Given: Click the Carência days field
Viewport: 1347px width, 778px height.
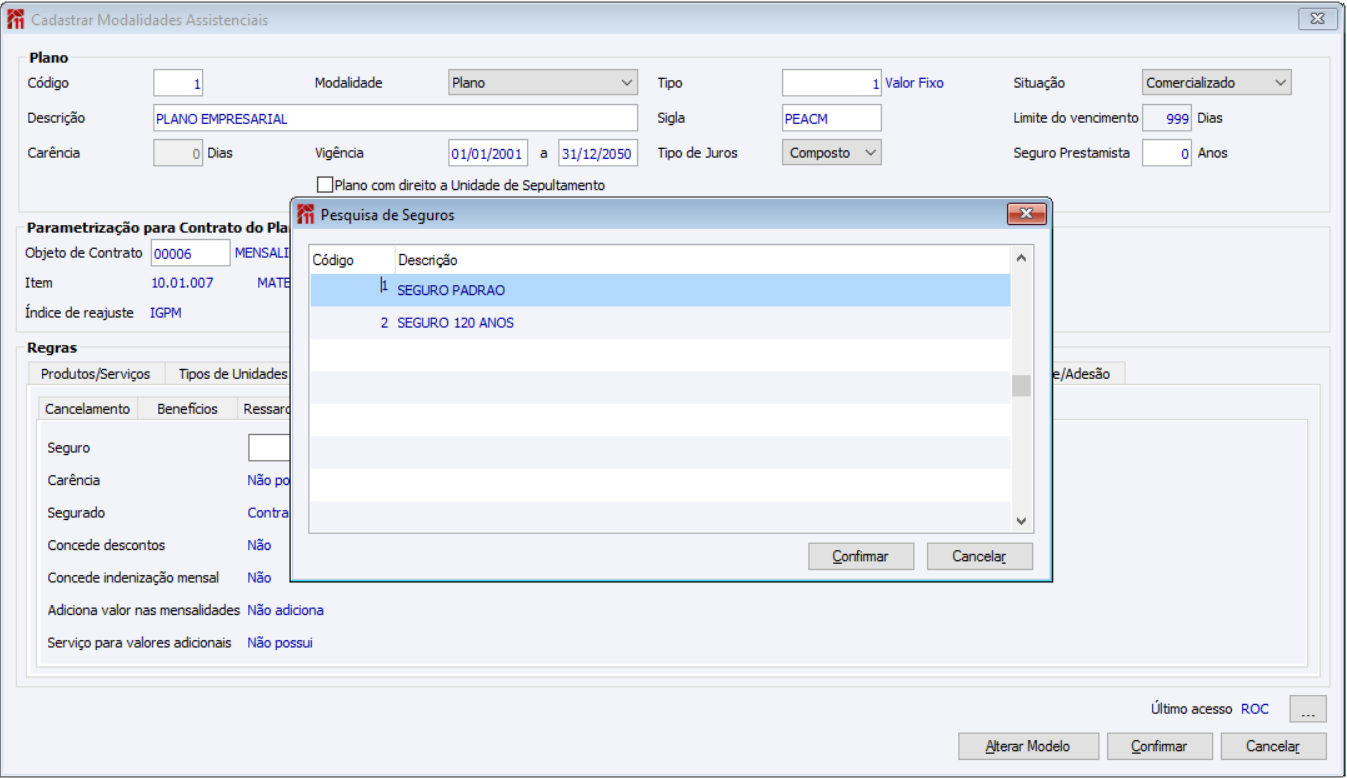Looking at the screenshot, I should pyautogui.click(x=179, y=153).
